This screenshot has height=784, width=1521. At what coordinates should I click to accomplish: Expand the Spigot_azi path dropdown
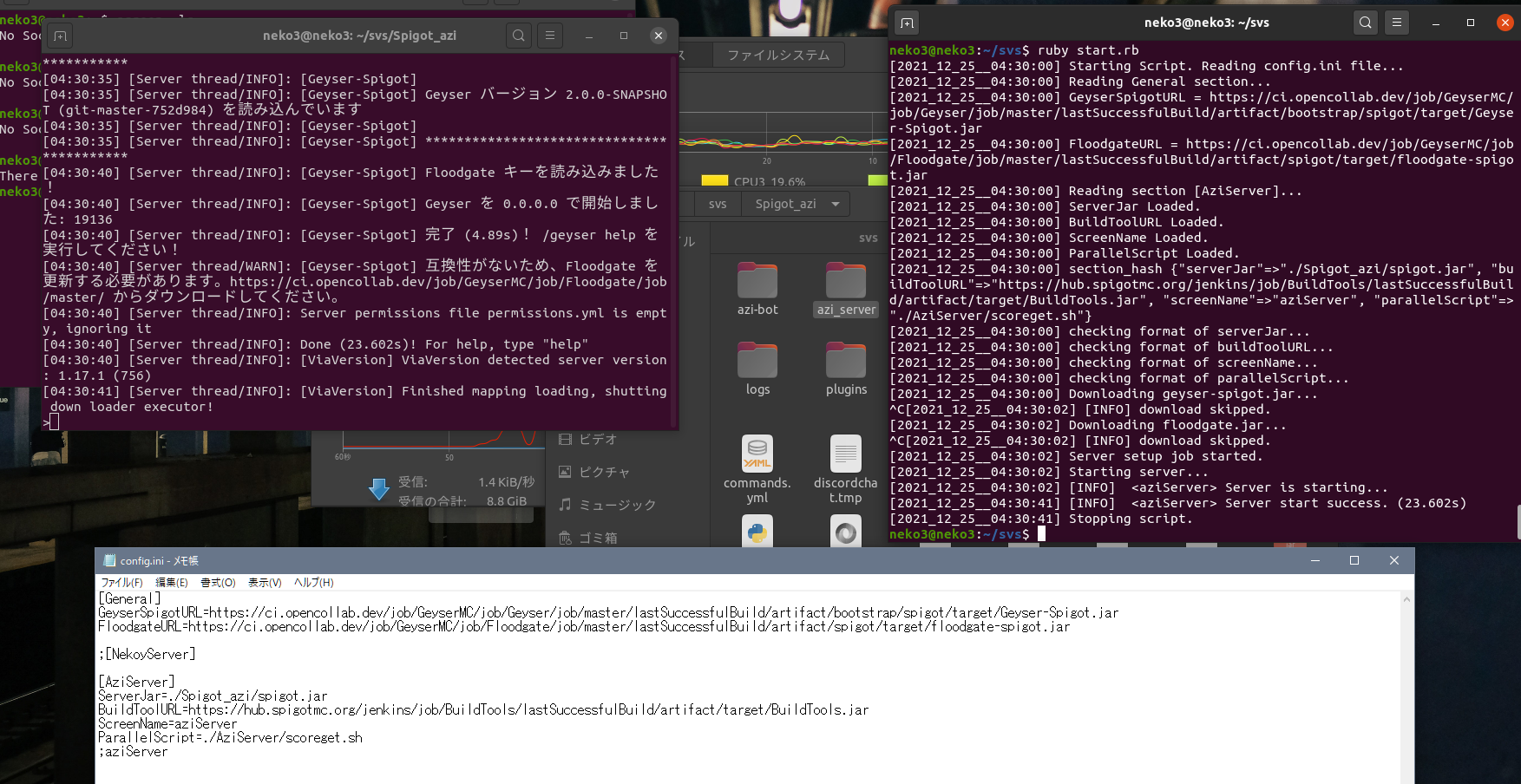point(836,204)
